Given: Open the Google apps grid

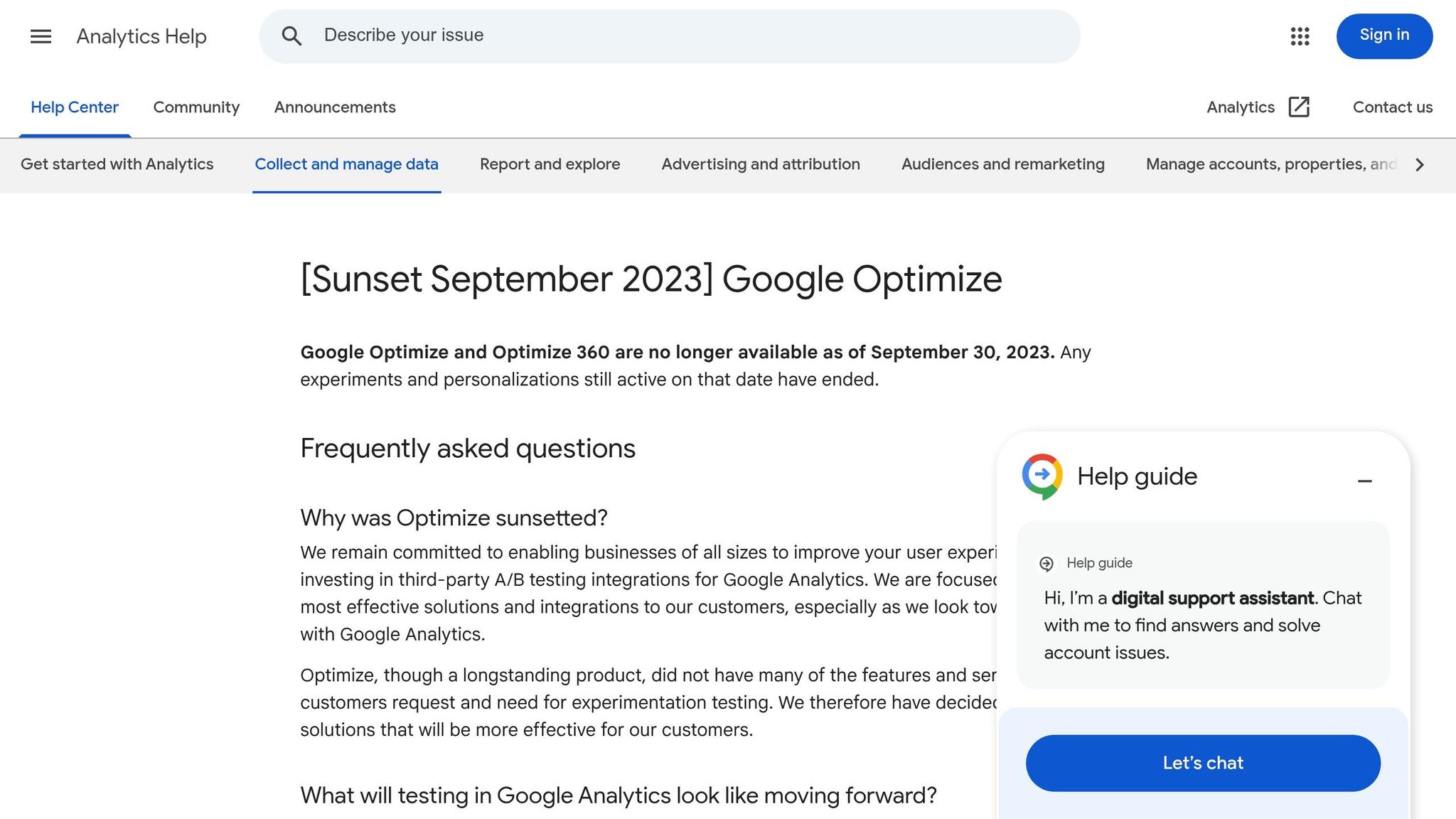Looking at the screenshot, I should click(1300, 36).
